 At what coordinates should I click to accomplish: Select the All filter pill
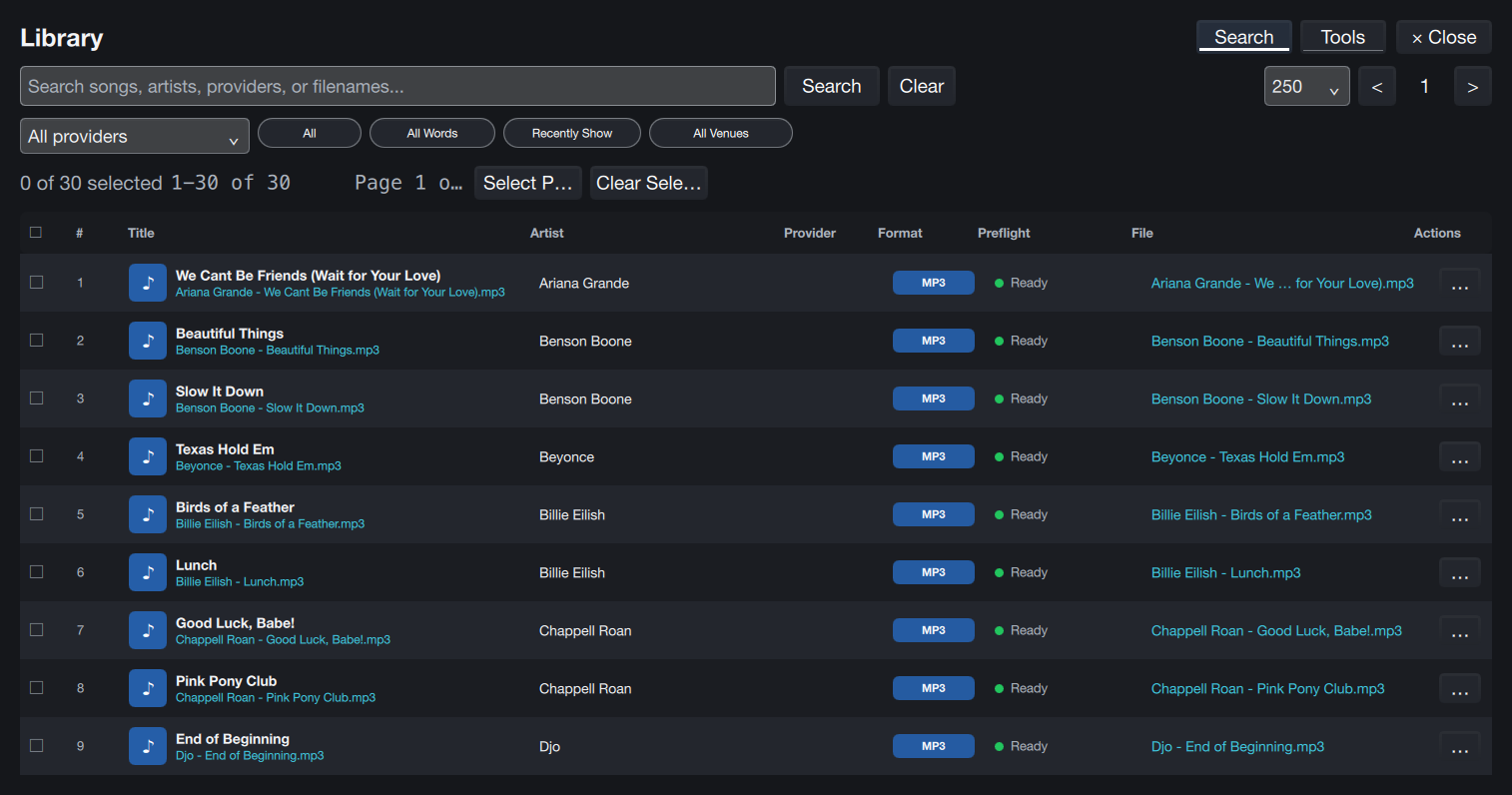310,133
